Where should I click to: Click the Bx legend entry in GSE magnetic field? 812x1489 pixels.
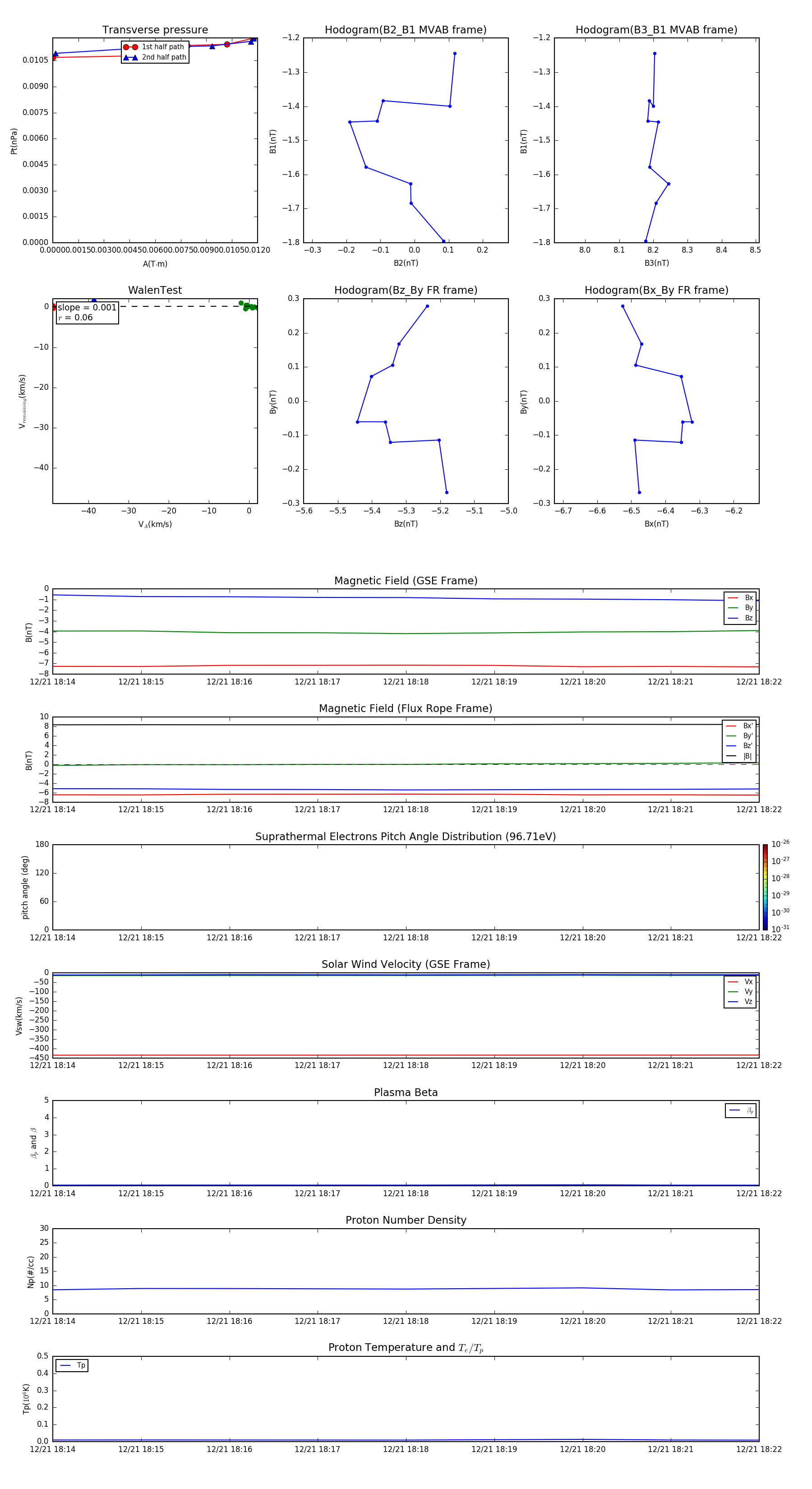[740, 598]
